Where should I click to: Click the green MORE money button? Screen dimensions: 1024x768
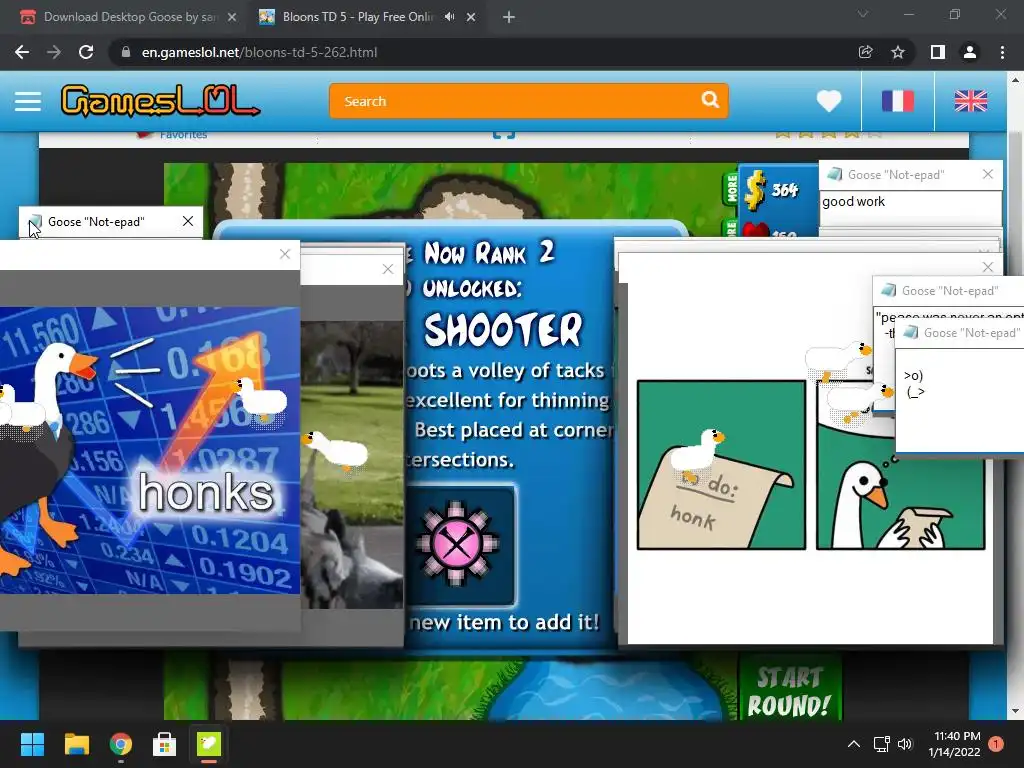(731, 189)
